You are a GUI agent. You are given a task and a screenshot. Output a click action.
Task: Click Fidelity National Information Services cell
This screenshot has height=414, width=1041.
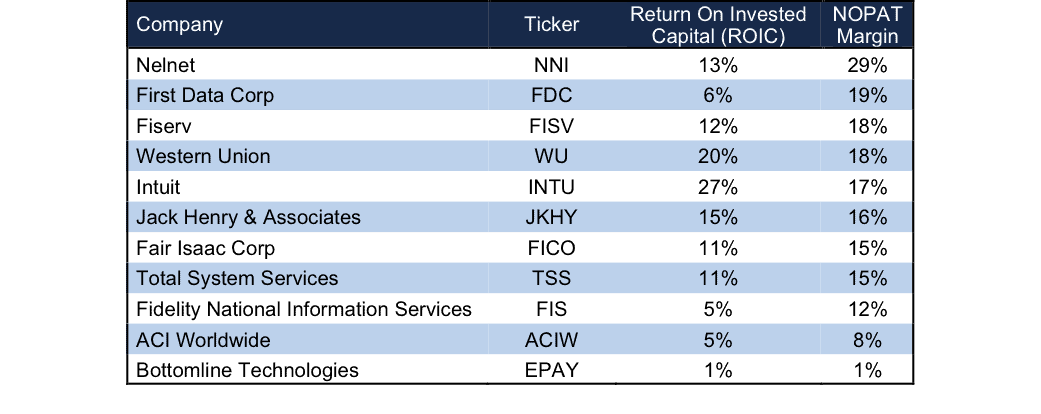(304, 309)
